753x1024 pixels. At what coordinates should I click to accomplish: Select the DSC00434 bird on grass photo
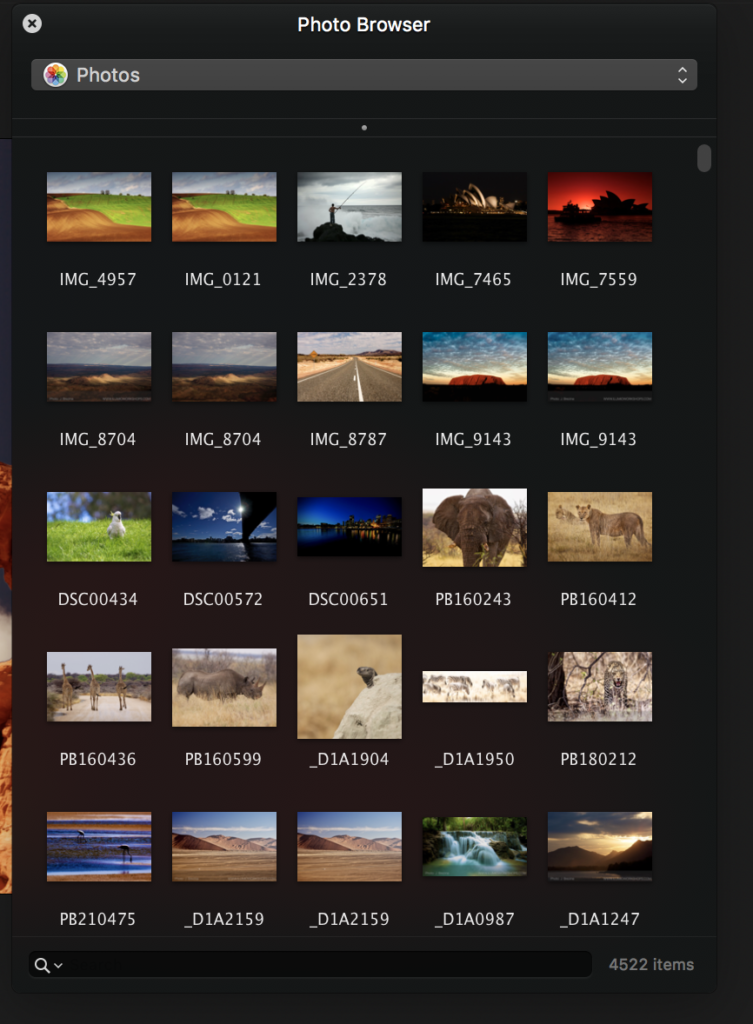pyautogui.click(x=99, y=527)
